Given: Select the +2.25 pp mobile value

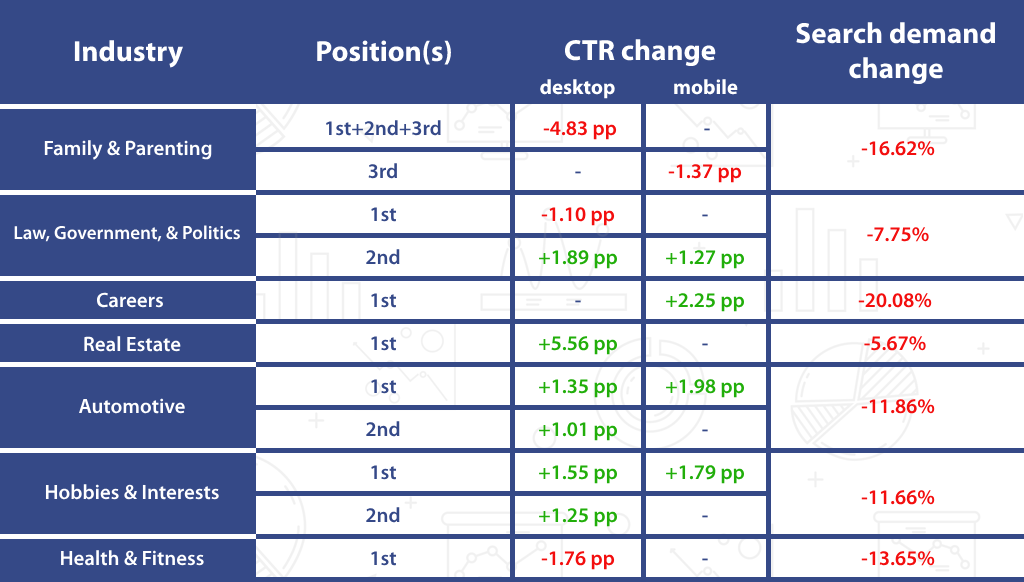Looking at the screenshot, I should tap(705, 301).
